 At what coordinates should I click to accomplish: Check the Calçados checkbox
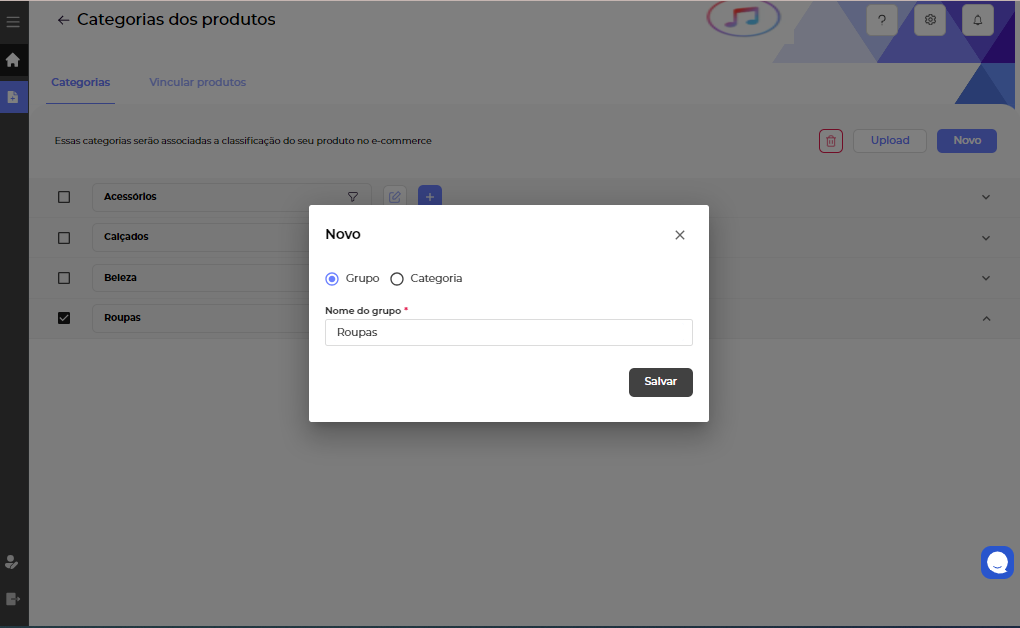[64, 238]
